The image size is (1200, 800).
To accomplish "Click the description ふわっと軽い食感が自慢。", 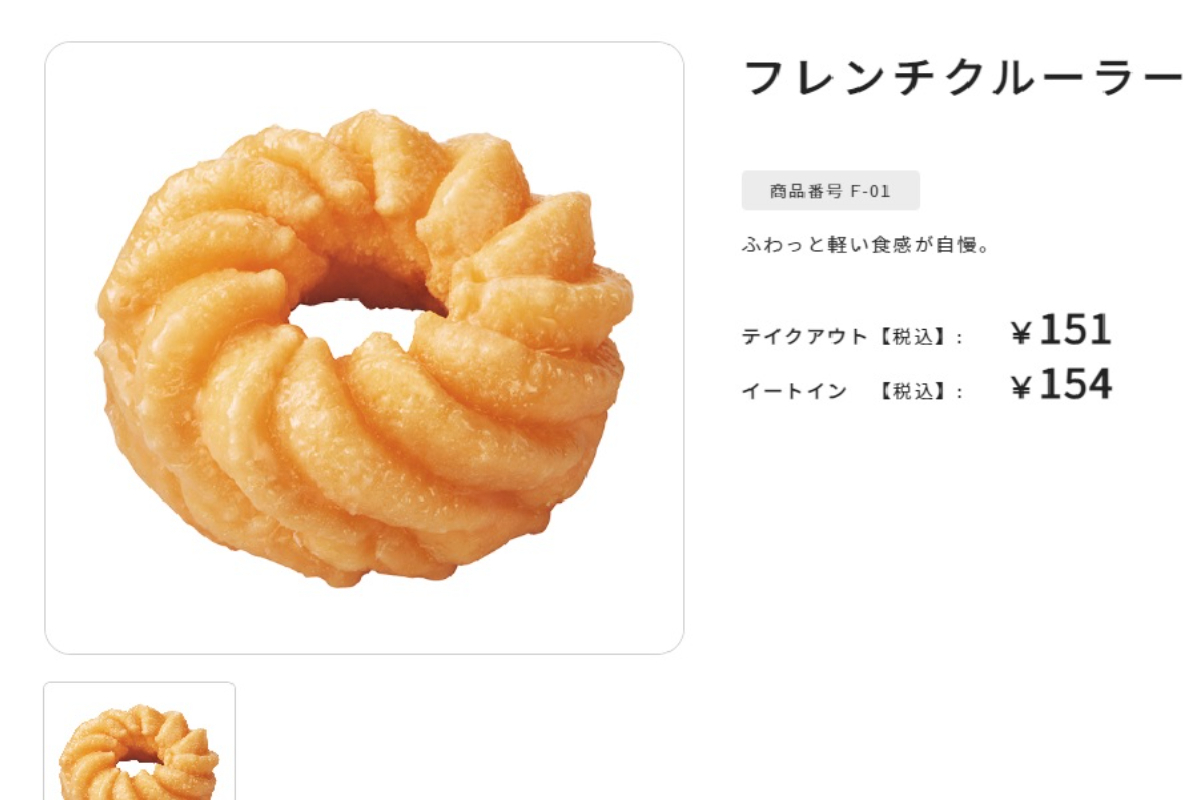I will pos(867,244).
